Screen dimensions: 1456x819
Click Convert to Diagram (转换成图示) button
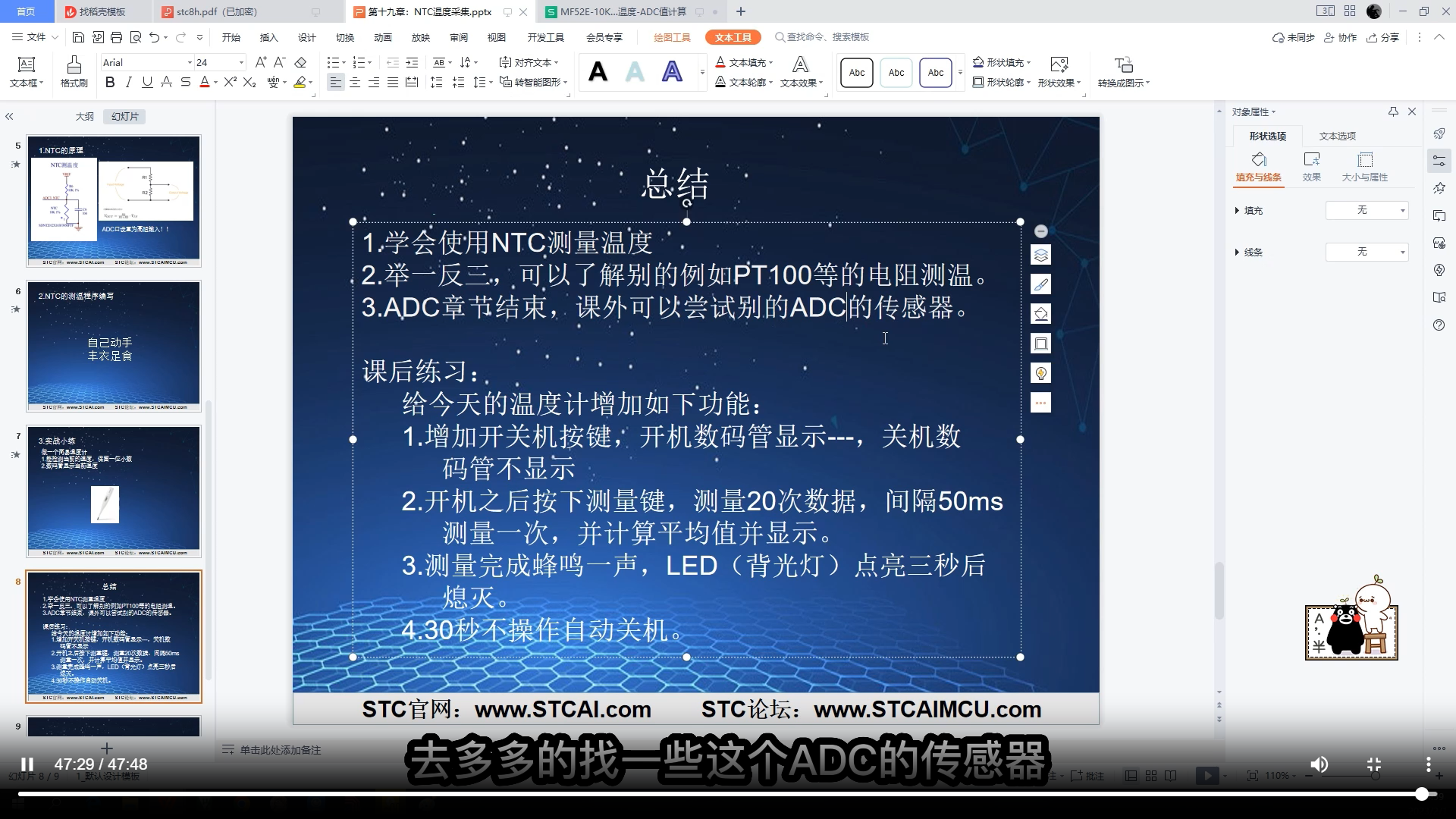[x=1123, y=71]
